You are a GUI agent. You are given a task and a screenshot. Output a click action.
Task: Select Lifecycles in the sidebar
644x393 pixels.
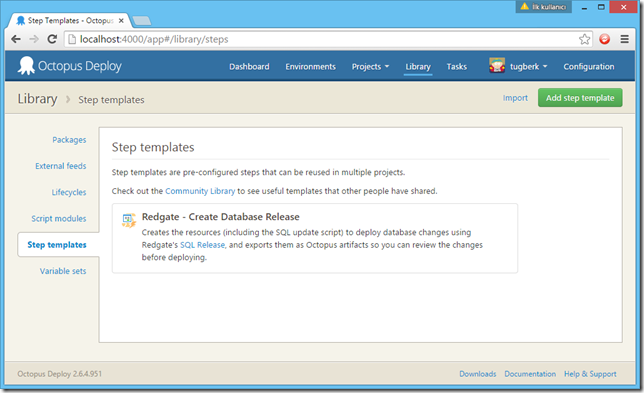[x=69, y=192]
